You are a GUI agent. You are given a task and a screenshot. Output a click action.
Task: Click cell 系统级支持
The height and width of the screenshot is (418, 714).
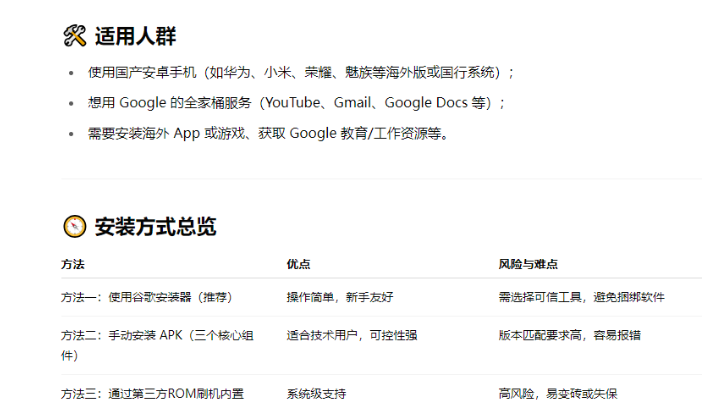coord(316,393)
